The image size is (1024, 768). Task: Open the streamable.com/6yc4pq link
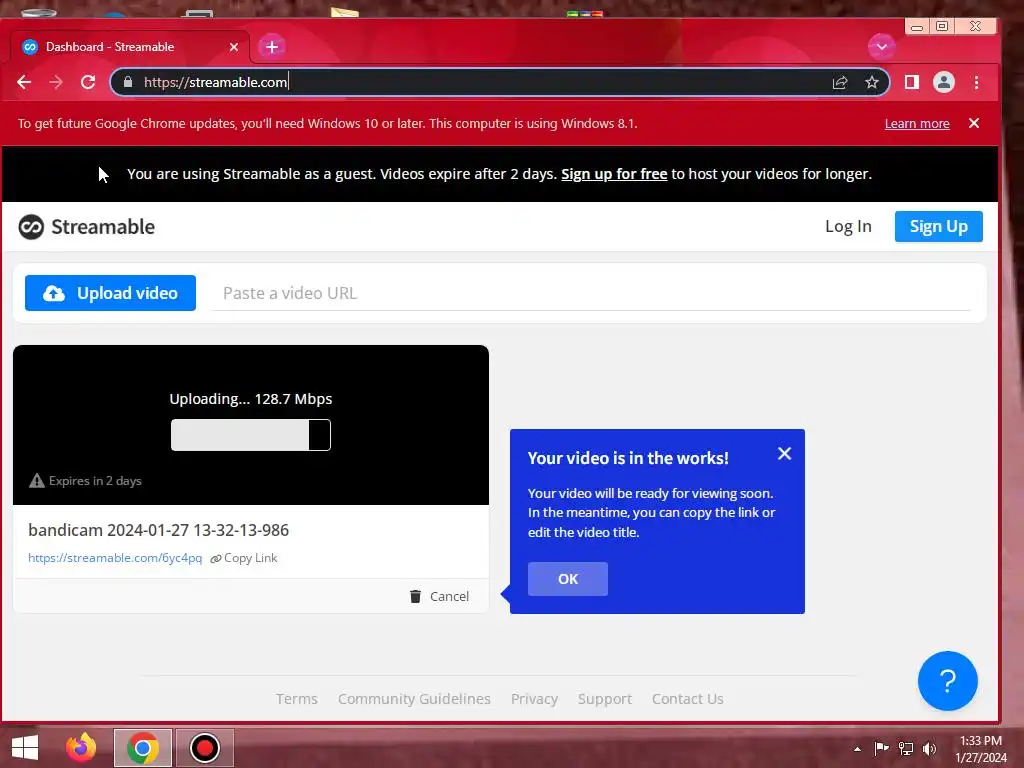[115, 558]
